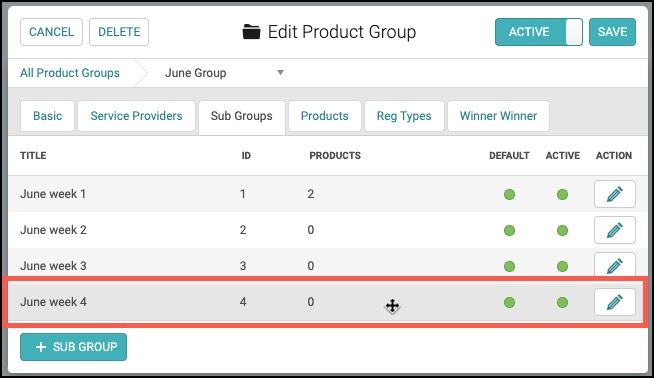Select the June week 2 title
The width and height of the screenshot is (654, 378).
(x=53, y=230)
